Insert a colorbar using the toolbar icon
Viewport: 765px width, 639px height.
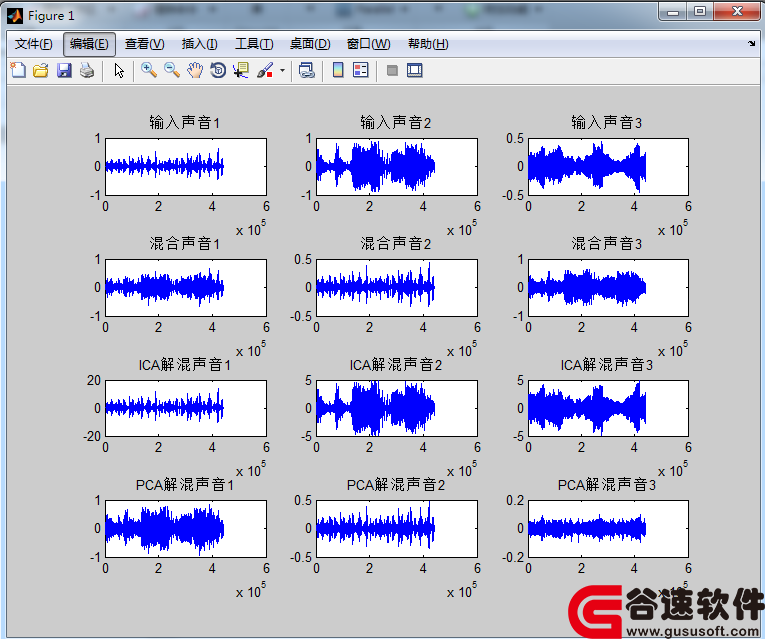(x=338, y=70)
